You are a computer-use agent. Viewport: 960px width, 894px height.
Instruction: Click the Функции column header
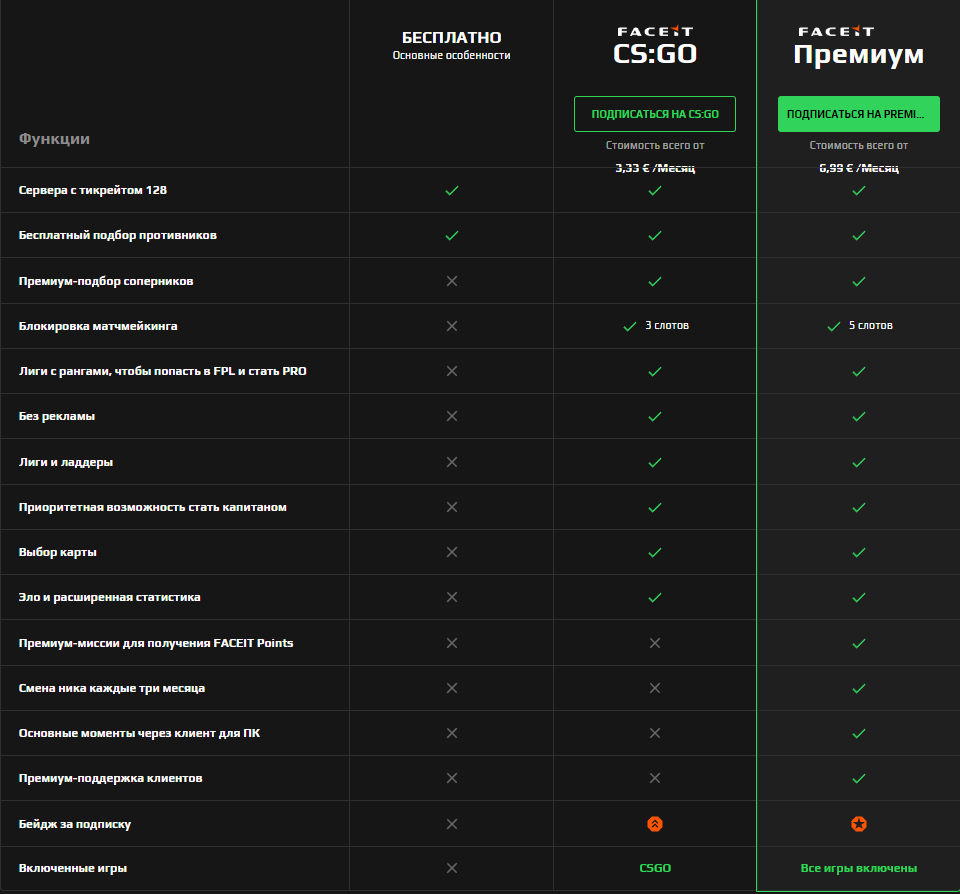(54, 139)
